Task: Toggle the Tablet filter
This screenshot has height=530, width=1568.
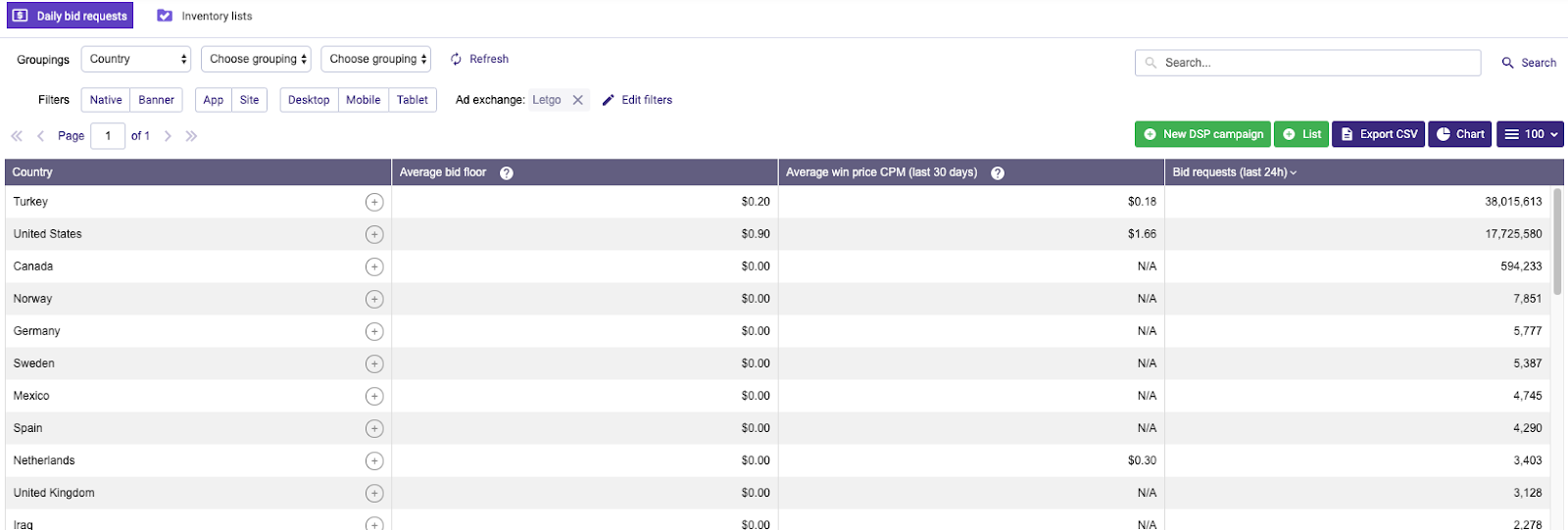Action: tap(412, 100)
